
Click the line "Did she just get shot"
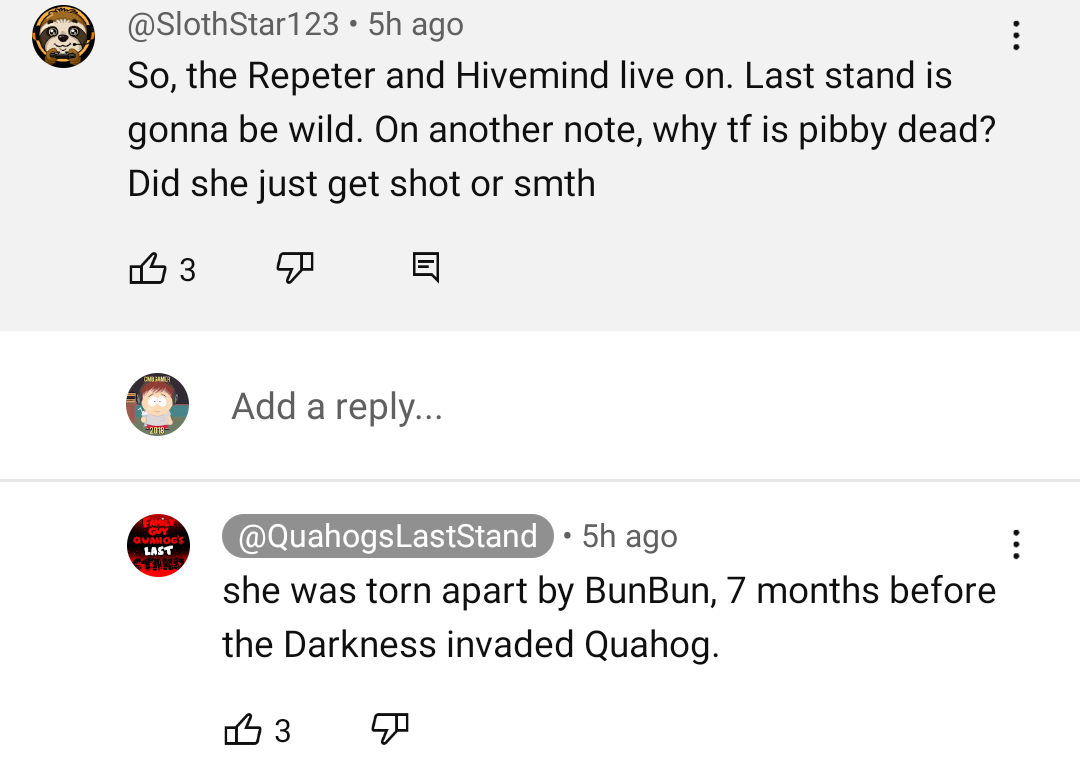[x=361, y=184]
